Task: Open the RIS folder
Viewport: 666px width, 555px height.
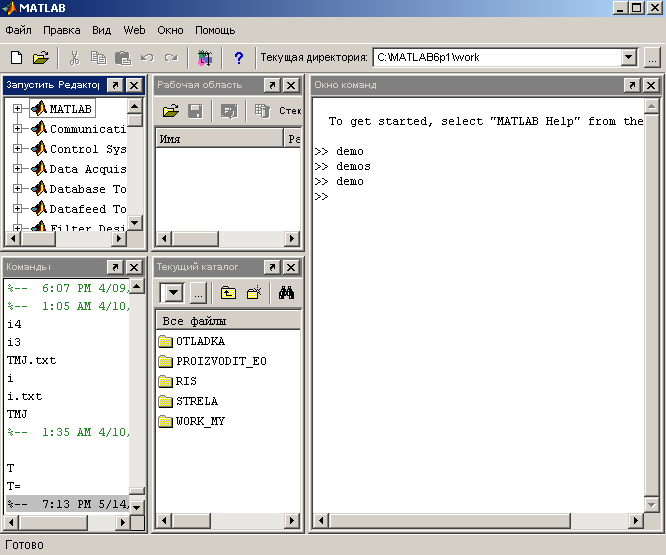Action: 178,381
